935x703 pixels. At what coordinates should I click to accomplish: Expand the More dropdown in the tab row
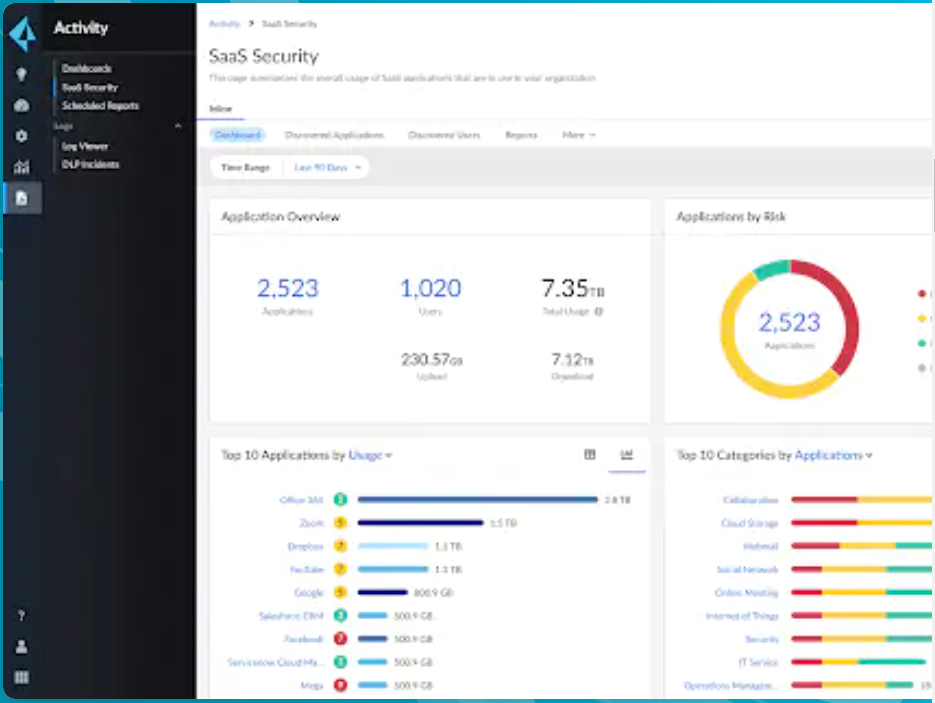click(578, 135)
